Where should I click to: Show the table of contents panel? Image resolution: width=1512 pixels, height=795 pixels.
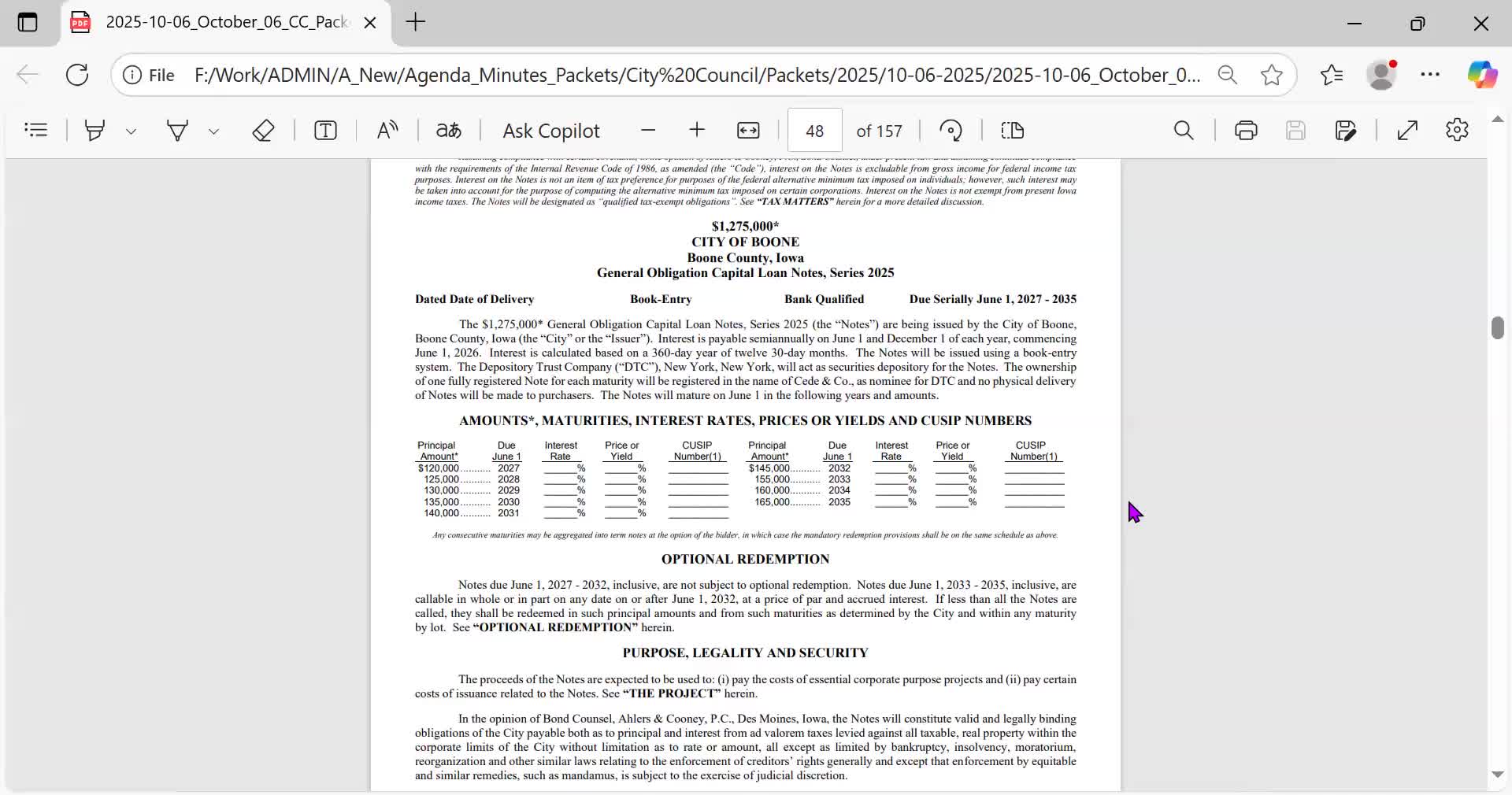[36, 130]
